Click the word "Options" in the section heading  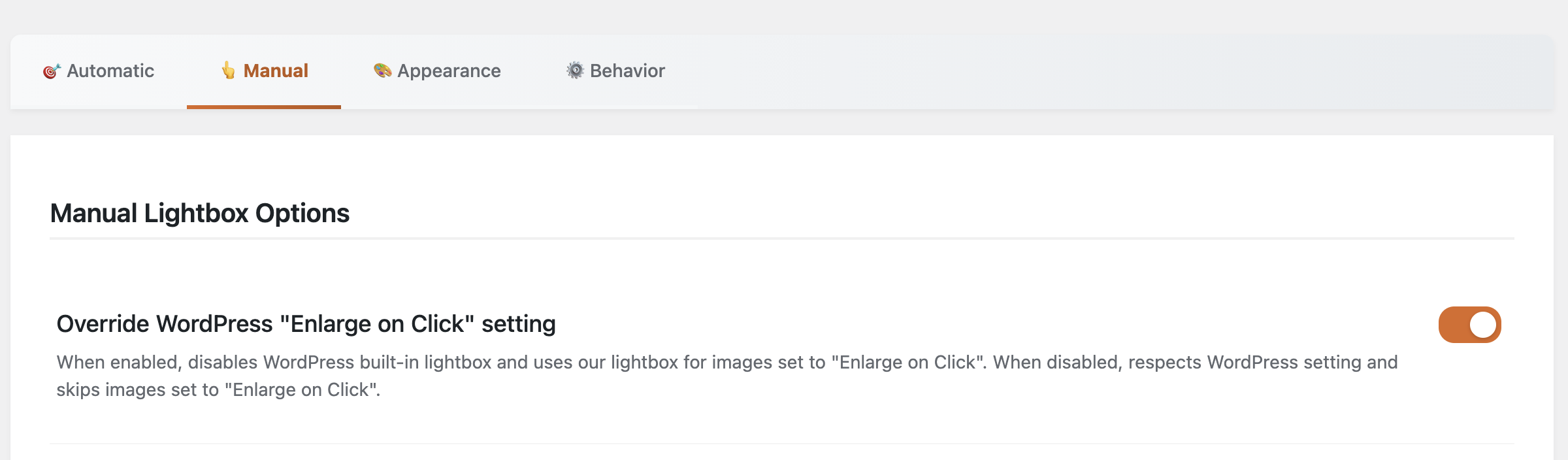tap(302, 214)
